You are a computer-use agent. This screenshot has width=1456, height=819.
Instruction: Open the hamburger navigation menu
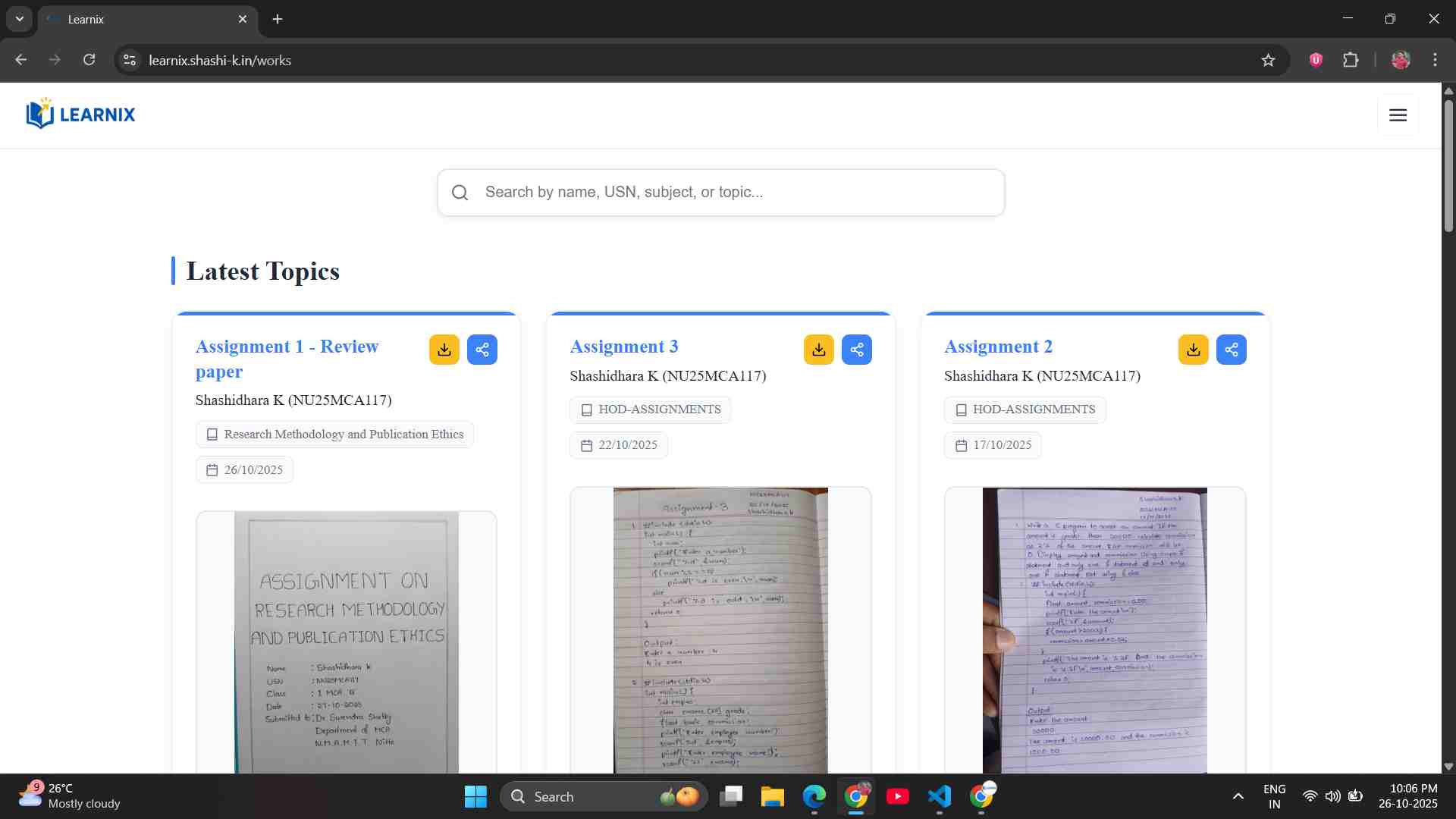[1398, 115]
